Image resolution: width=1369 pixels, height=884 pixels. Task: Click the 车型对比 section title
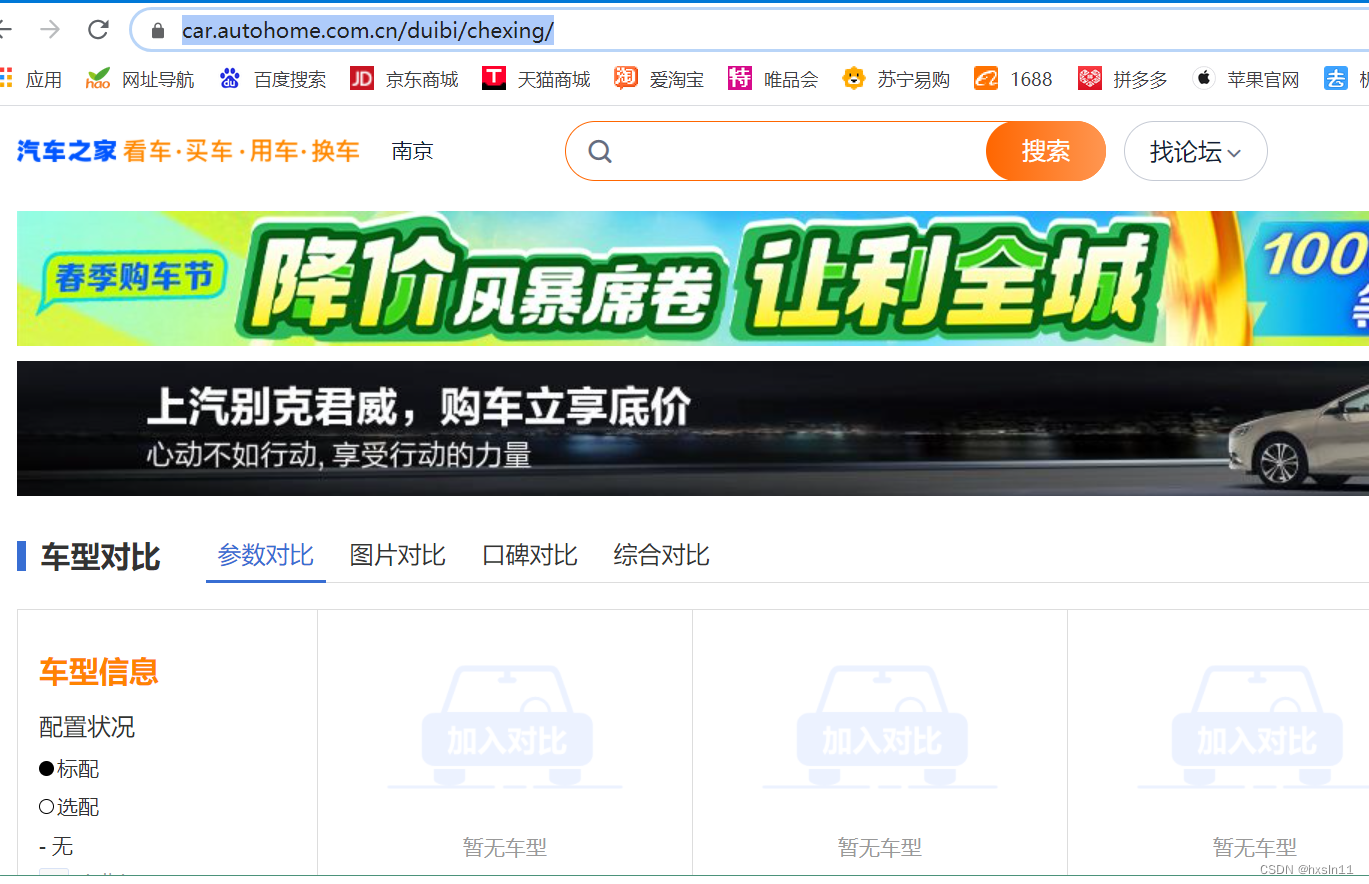[101, 556]
